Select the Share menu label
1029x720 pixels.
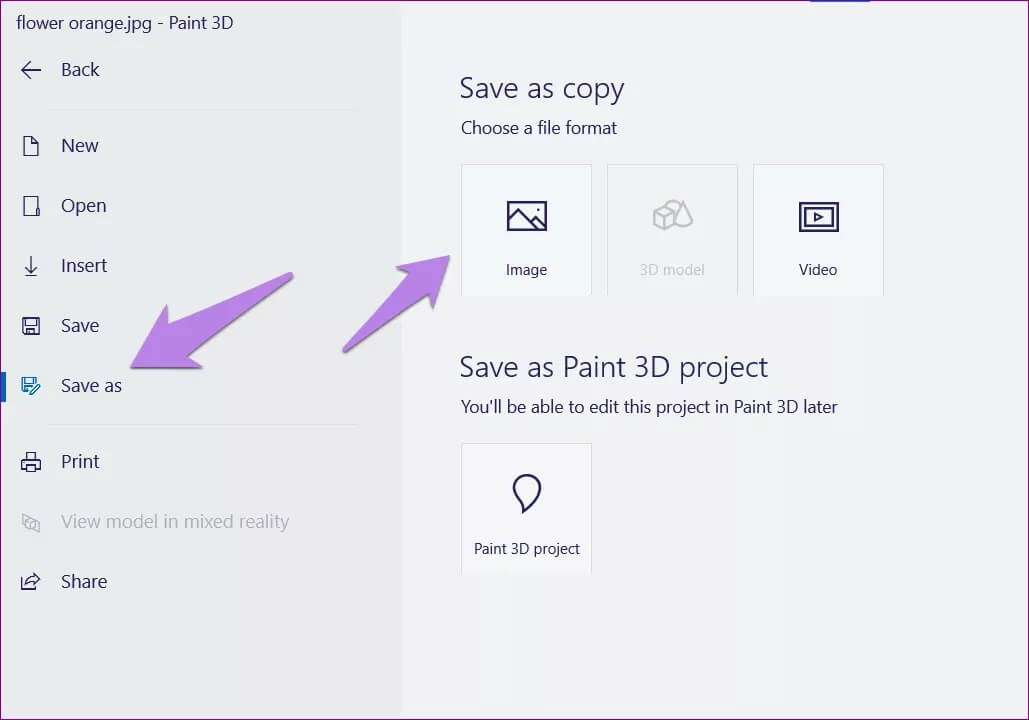click(x=84, y=582)
